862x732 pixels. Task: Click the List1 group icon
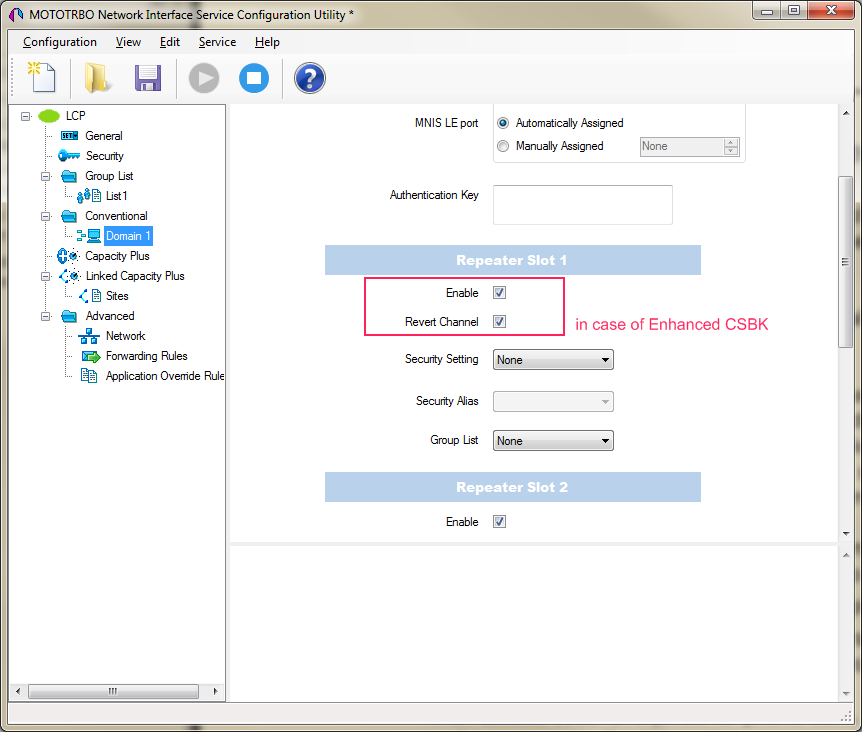tap(89, 196)
